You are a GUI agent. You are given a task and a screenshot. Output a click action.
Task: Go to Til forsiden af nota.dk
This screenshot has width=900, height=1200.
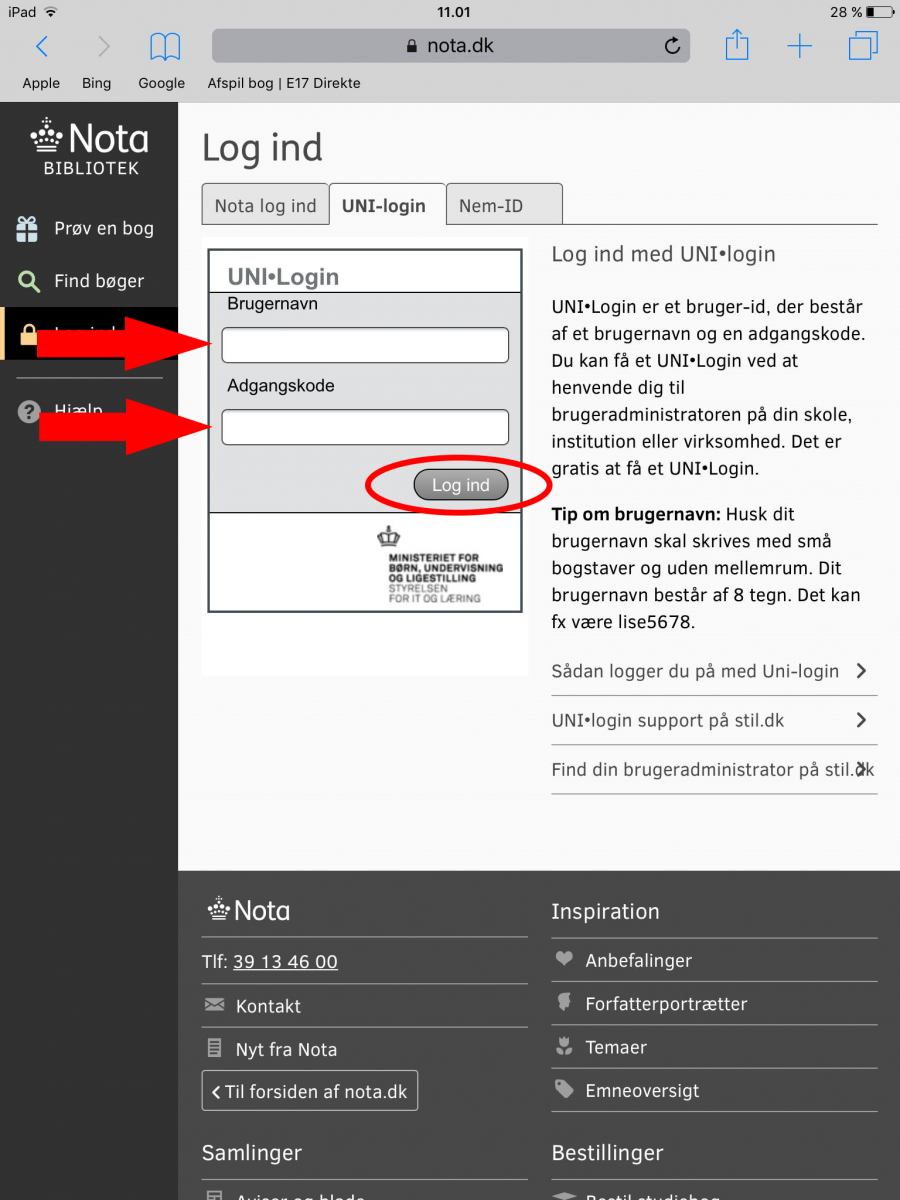[308, 1090]
